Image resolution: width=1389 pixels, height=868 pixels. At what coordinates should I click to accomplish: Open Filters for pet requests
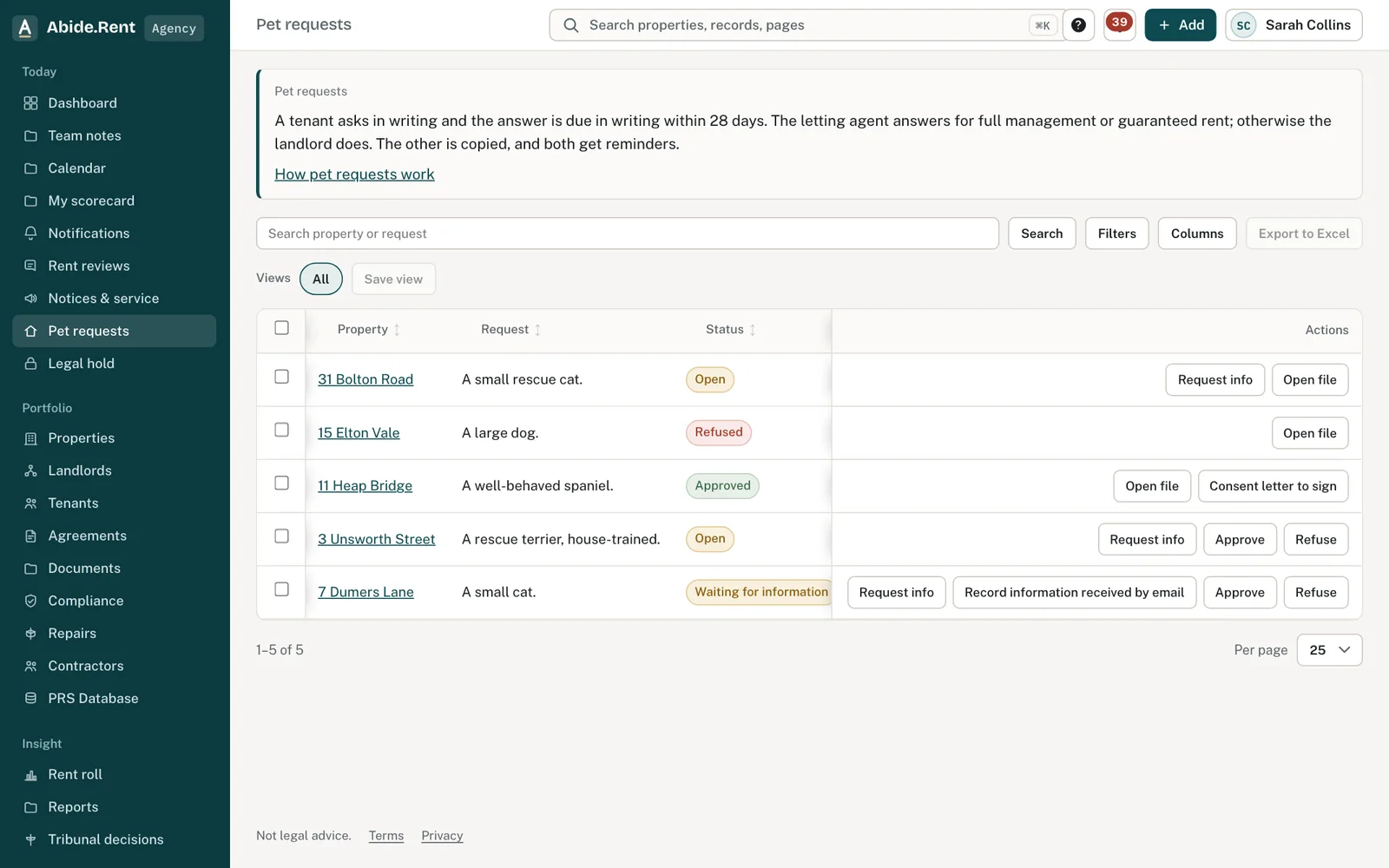point(1116,233)
